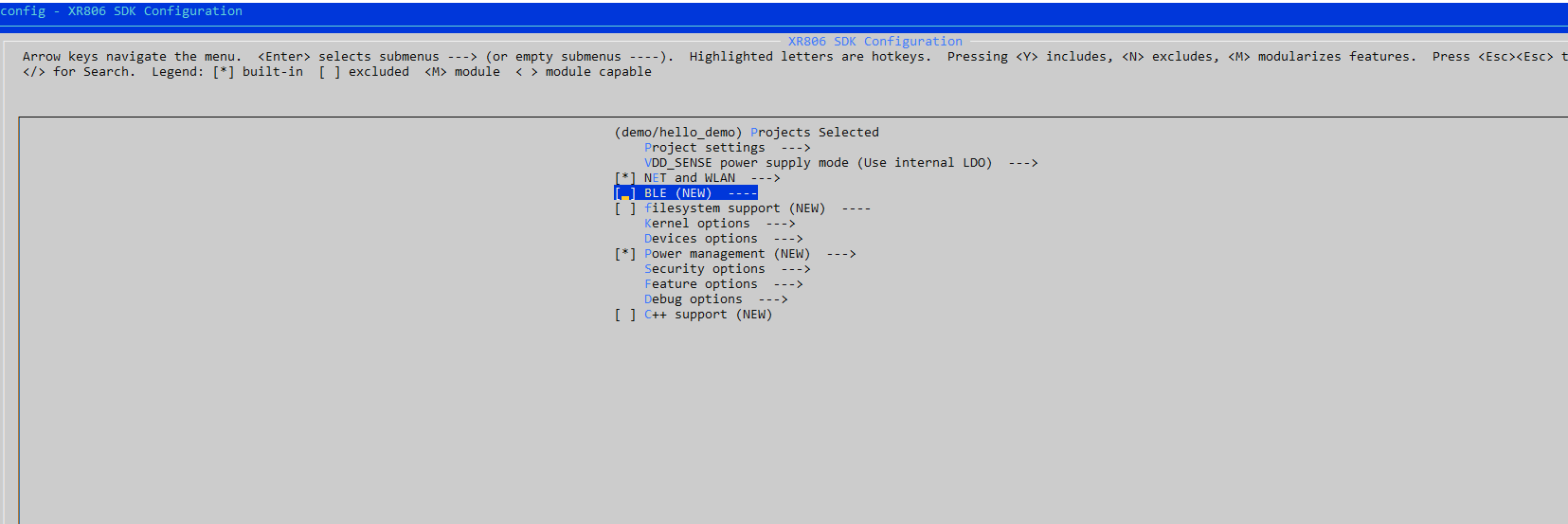Open Project settings submenu arrow

point(796,148)
